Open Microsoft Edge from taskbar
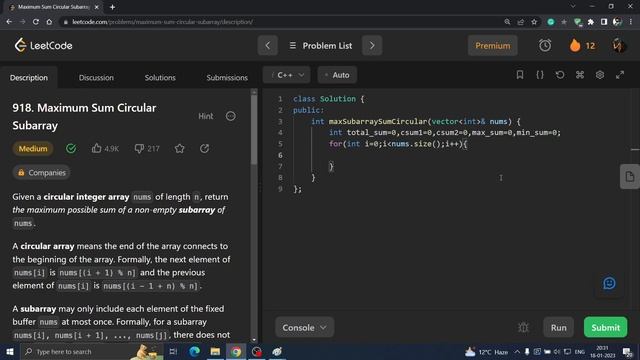The image size is (640, 360). click(x=194, y=351)
